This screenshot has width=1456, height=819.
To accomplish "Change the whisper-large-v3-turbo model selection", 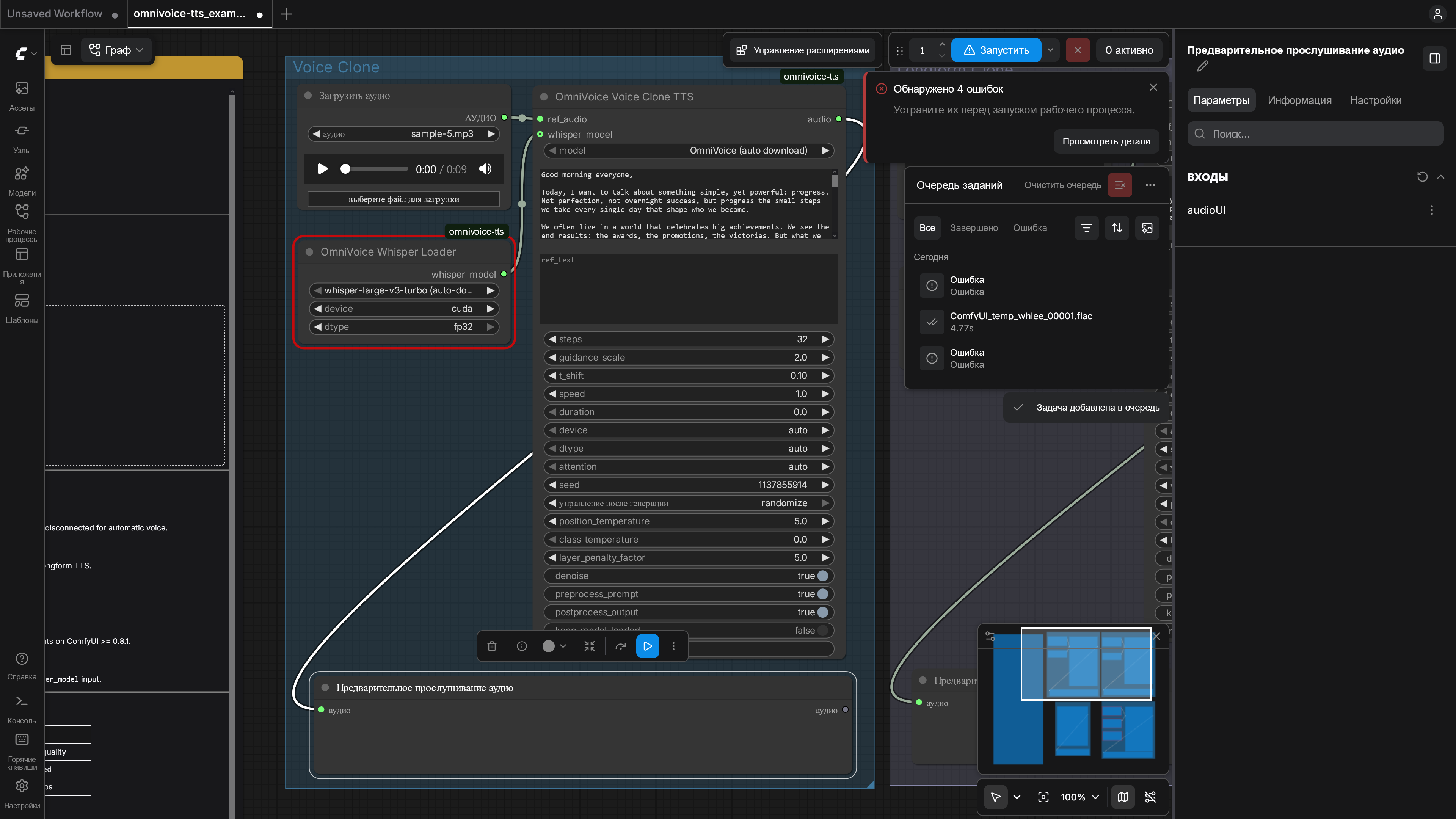I will coord(403,290).
